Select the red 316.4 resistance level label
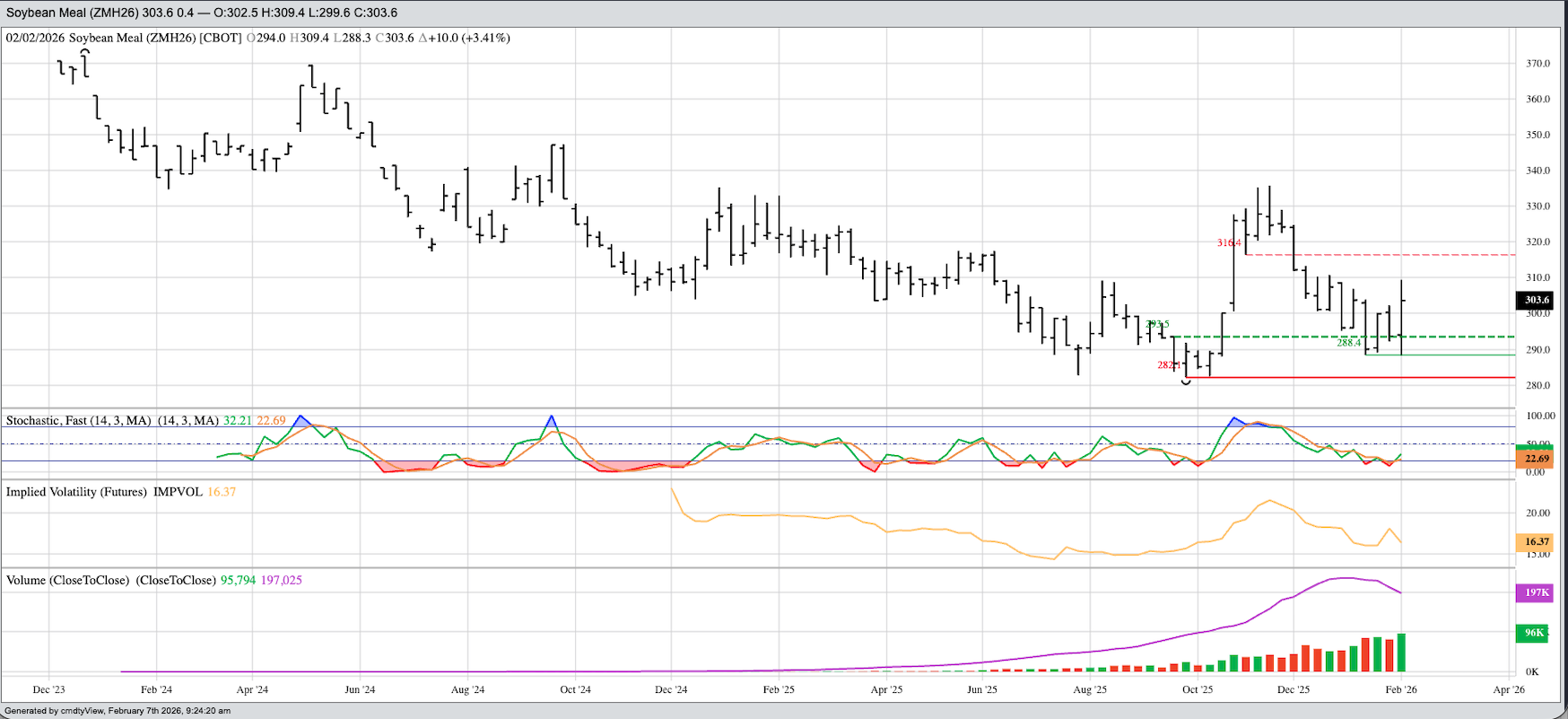The height and width of the screenshot is (719, 1568). [x=1228, y=243]
